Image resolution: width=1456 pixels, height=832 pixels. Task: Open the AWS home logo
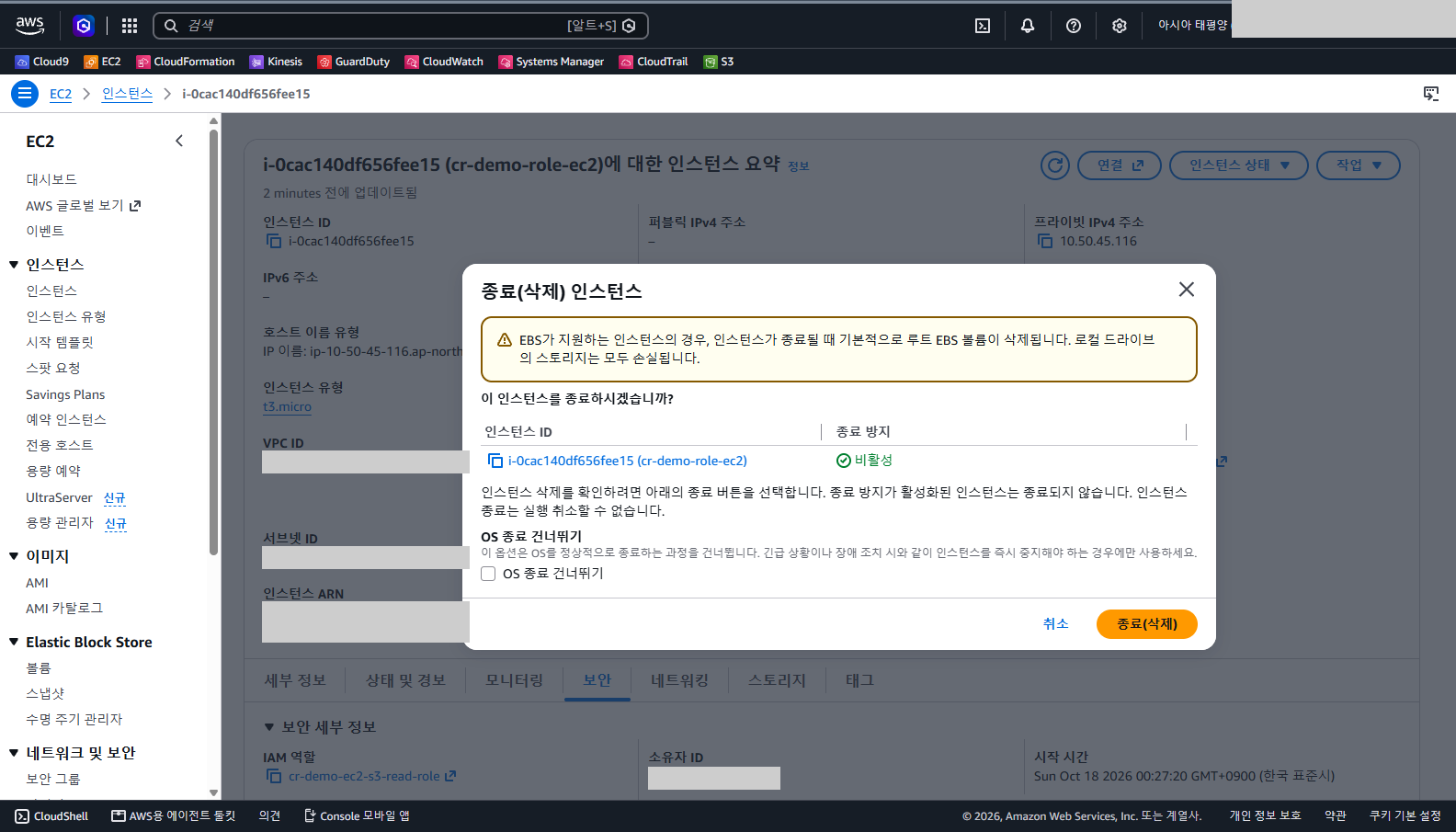(29, 26)
